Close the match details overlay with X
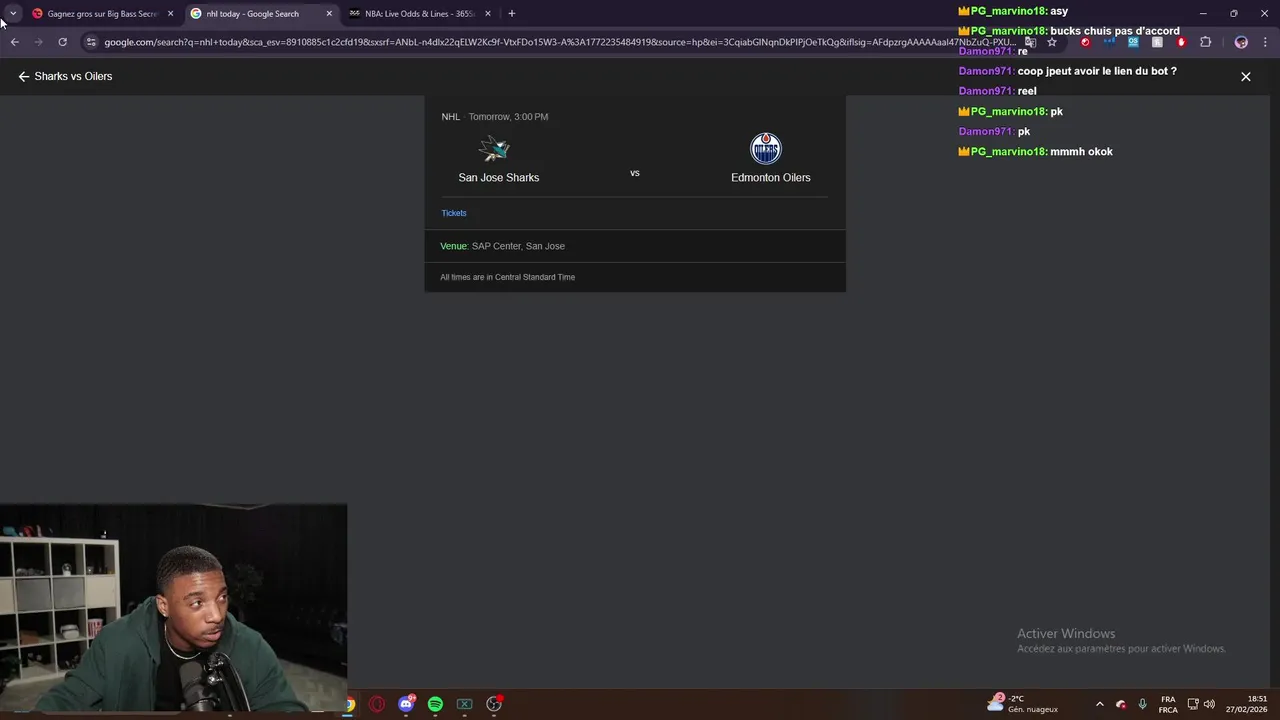1280x720 pixels. 1246,76
